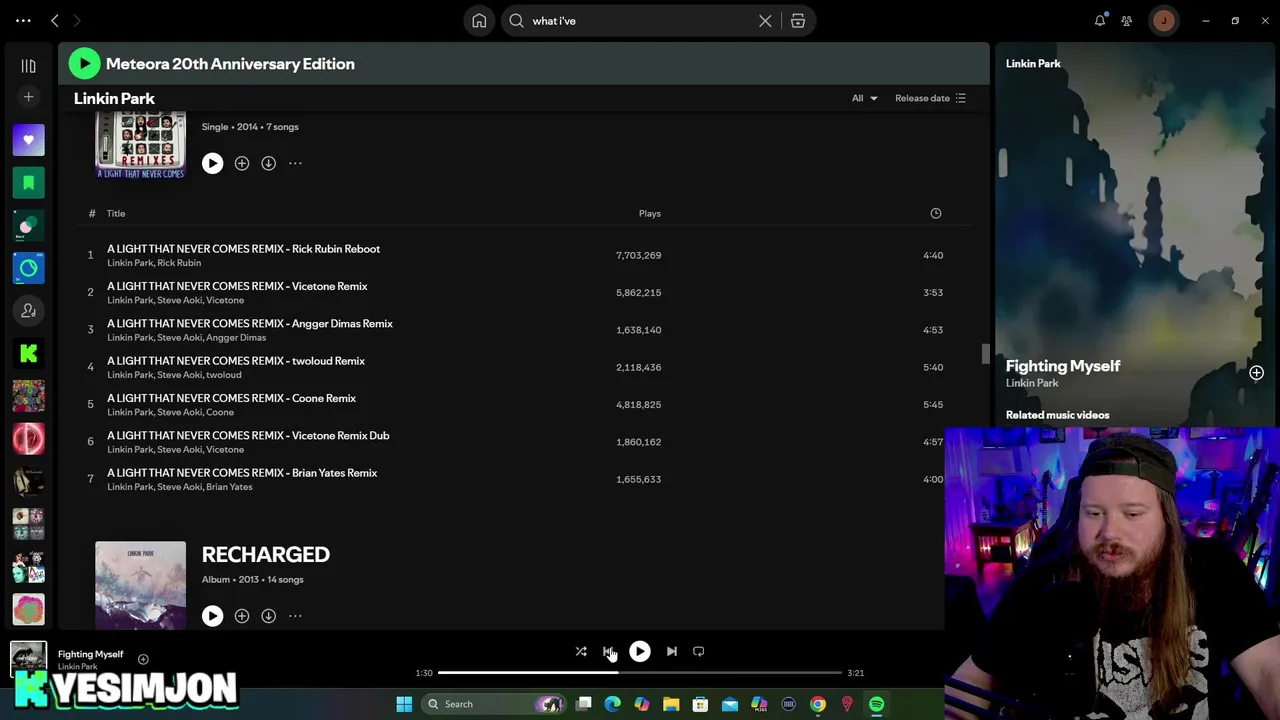This screenshot has width=1280, height=720.
Task: Play the RECHARGED album
Action: pos(212,616)
